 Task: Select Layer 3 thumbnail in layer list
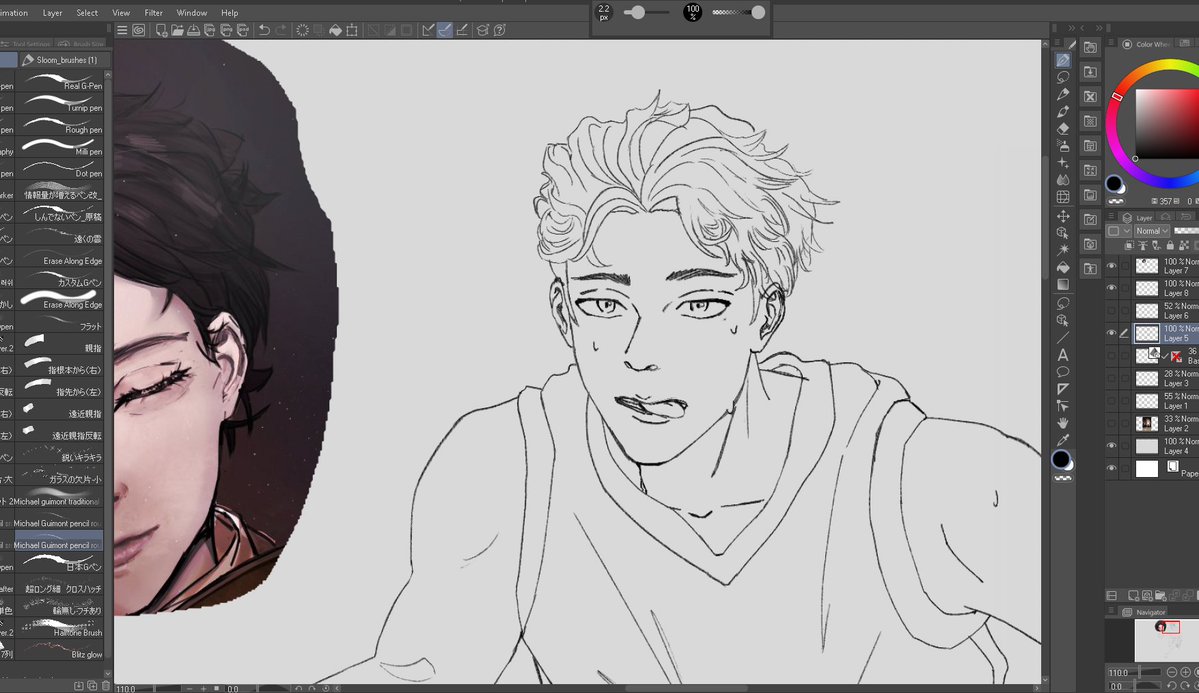(x=1146, y=379)
